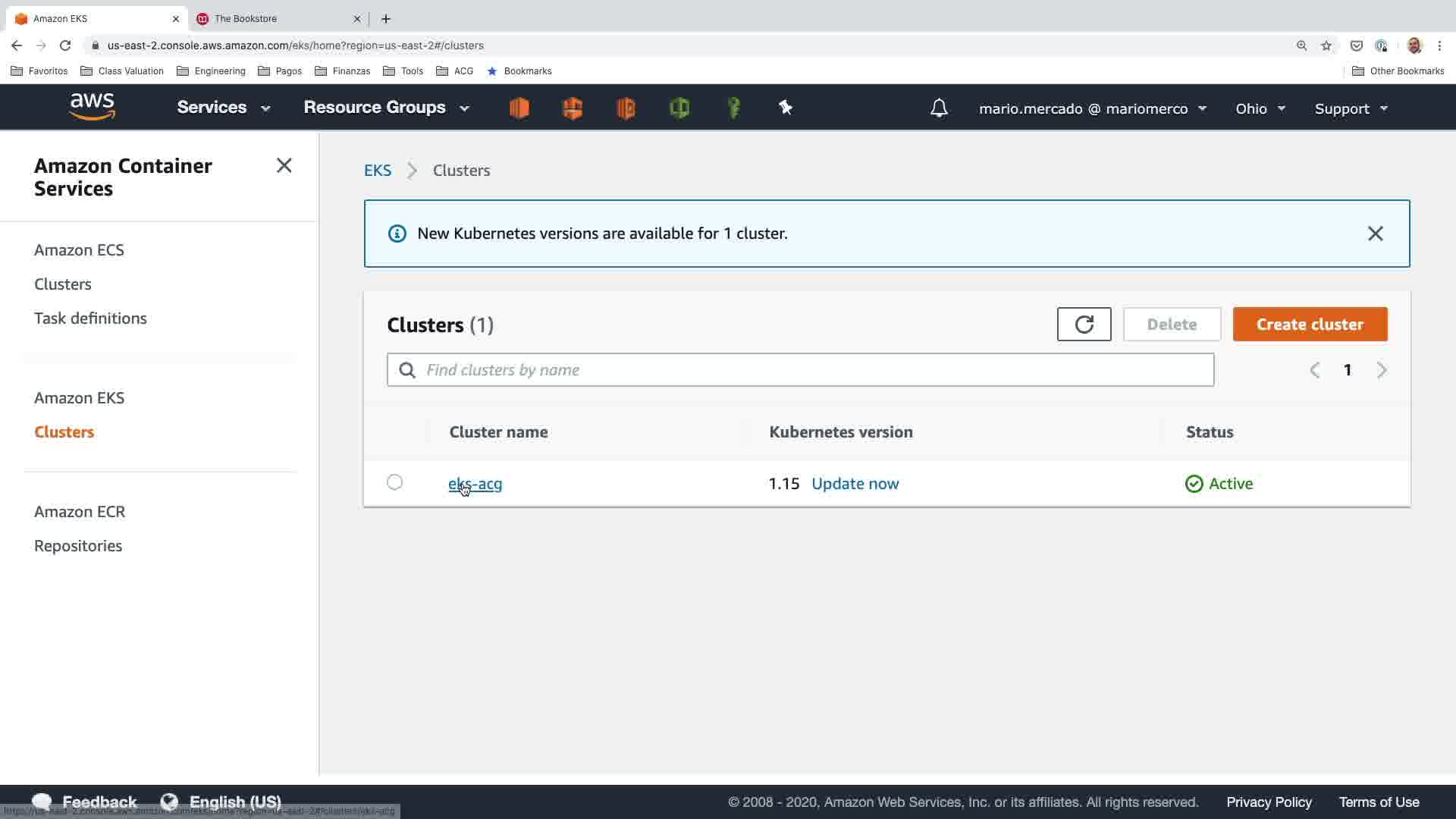Close the Amazon Container Services sidebar
1456x819 pixels.
click(284, 165)
